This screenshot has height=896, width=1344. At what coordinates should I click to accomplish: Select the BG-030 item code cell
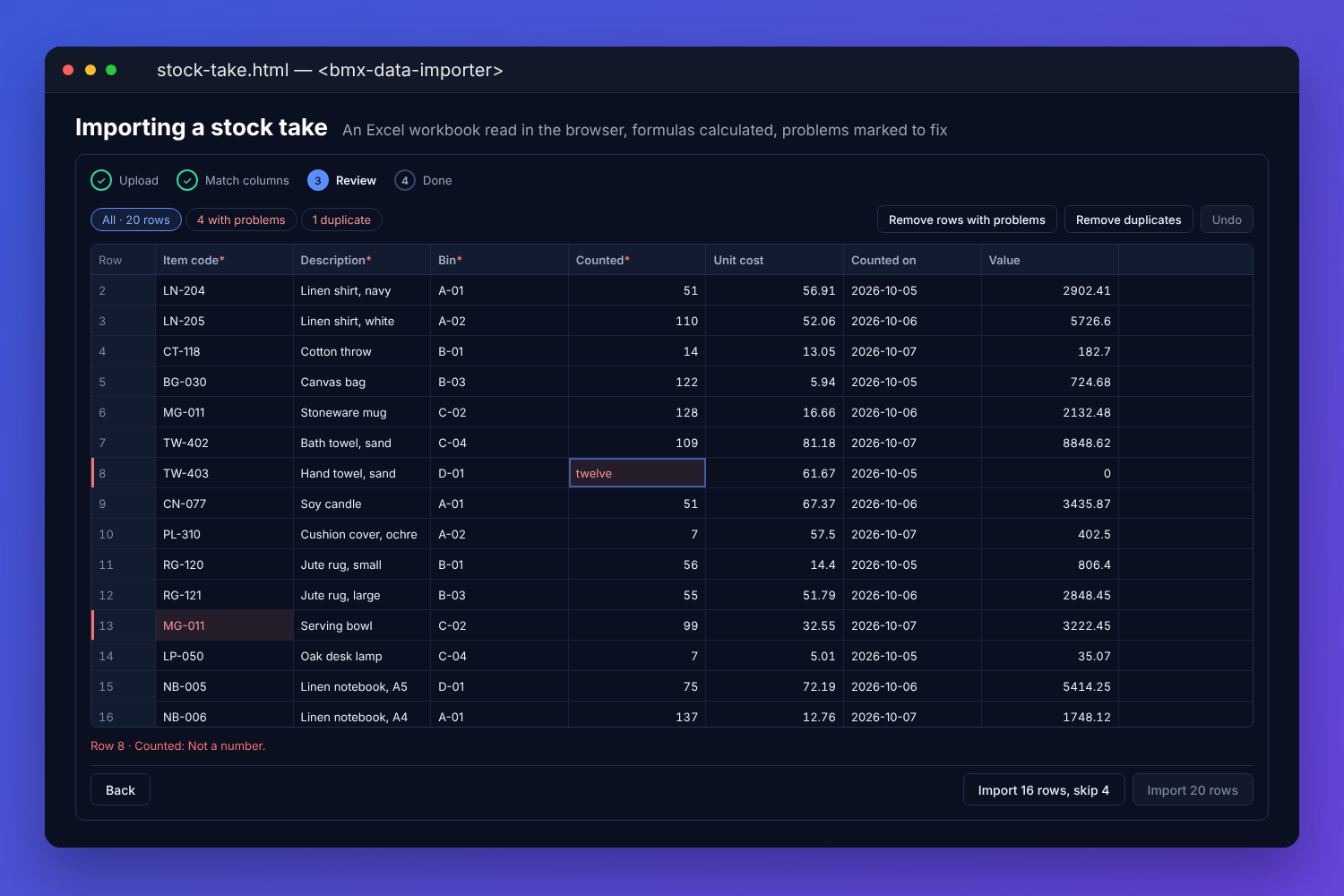(x=224, y=382)
